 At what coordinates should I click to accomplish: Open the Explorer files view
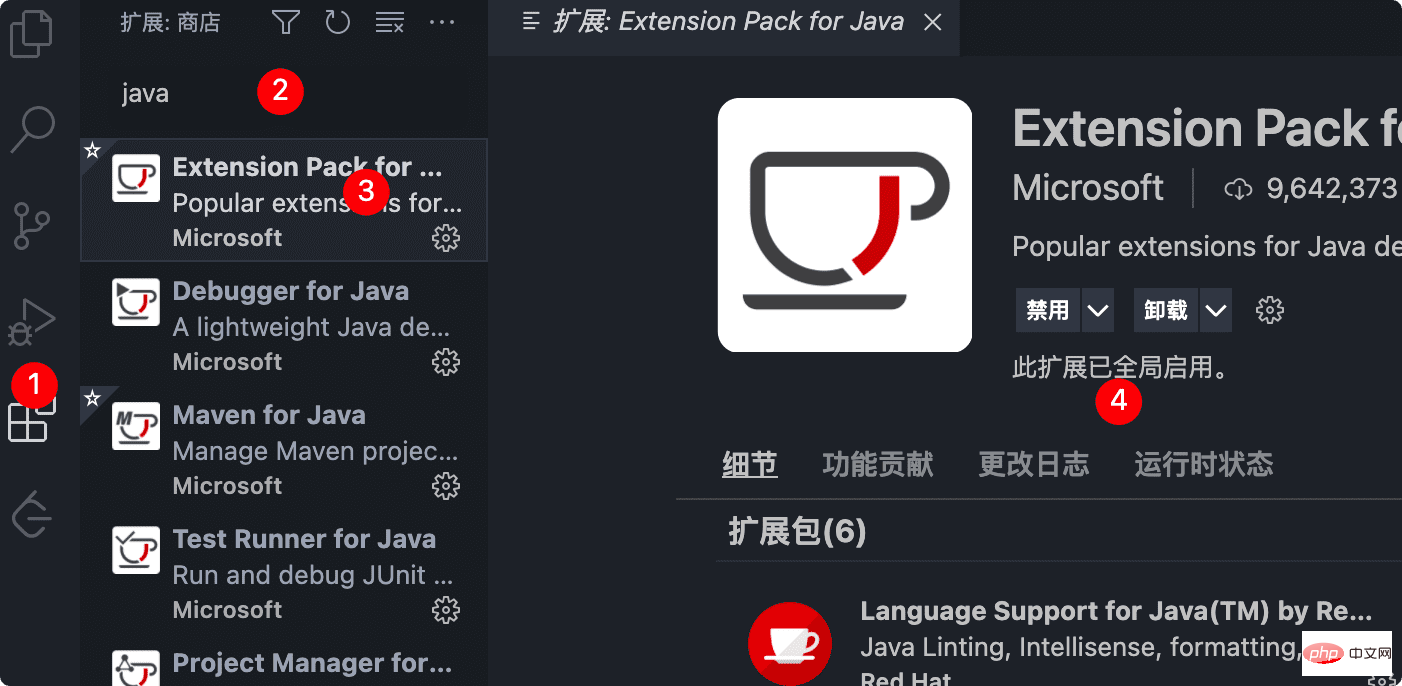pos(31,33)
